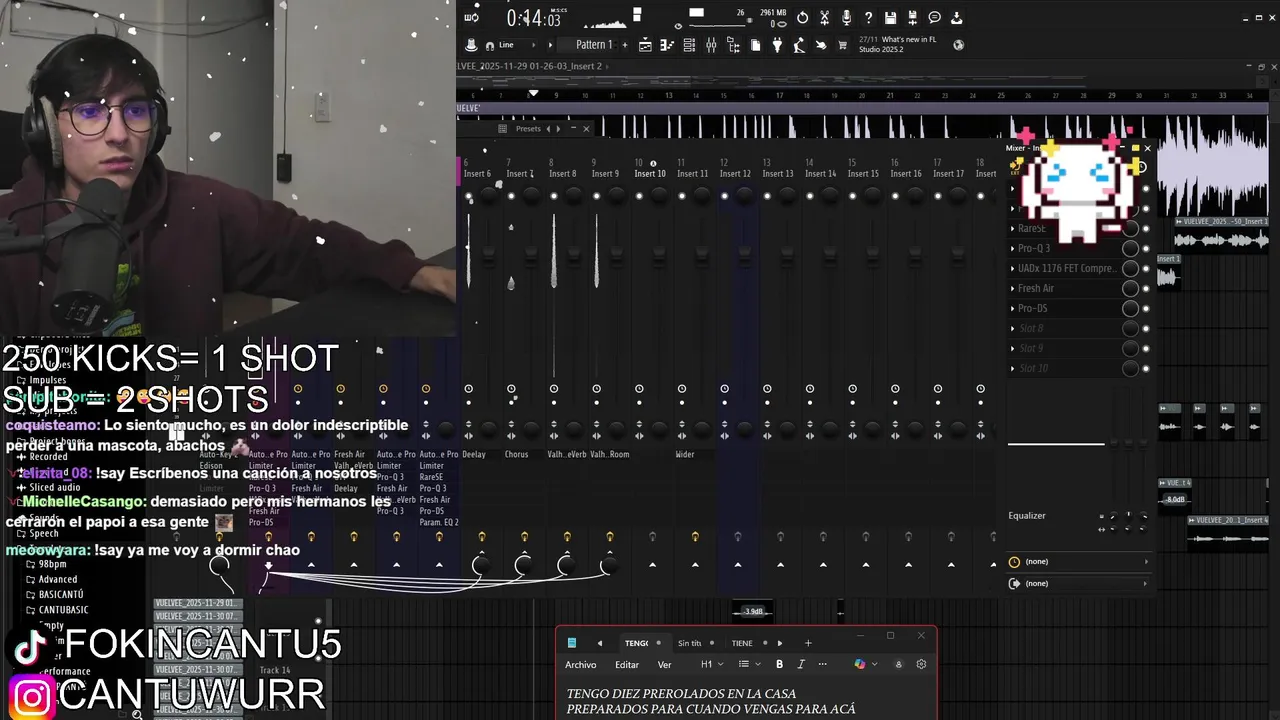Adjust Insert 8 volume fader

coord(573,255)
